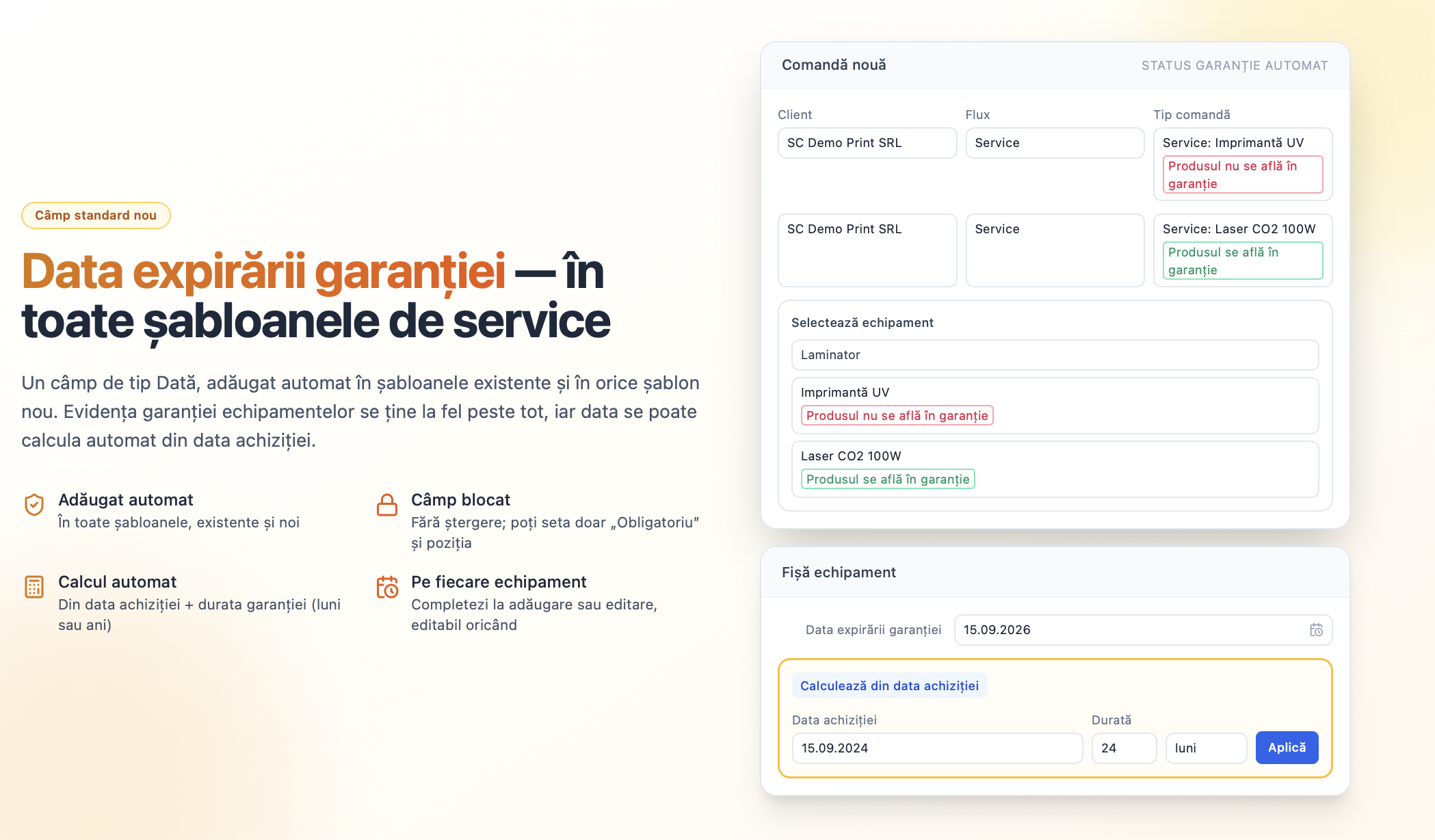
Task: Click the Service: Imprimantă UV order type box
Action: [1243, 164]
